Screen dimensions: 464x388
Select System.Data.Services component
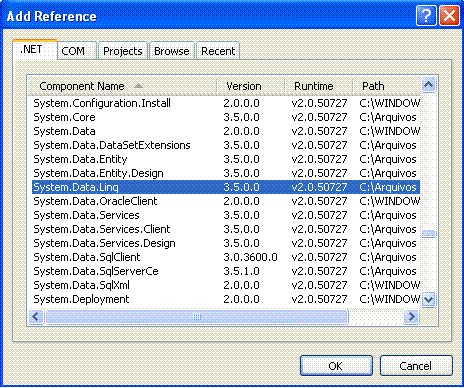226,215
